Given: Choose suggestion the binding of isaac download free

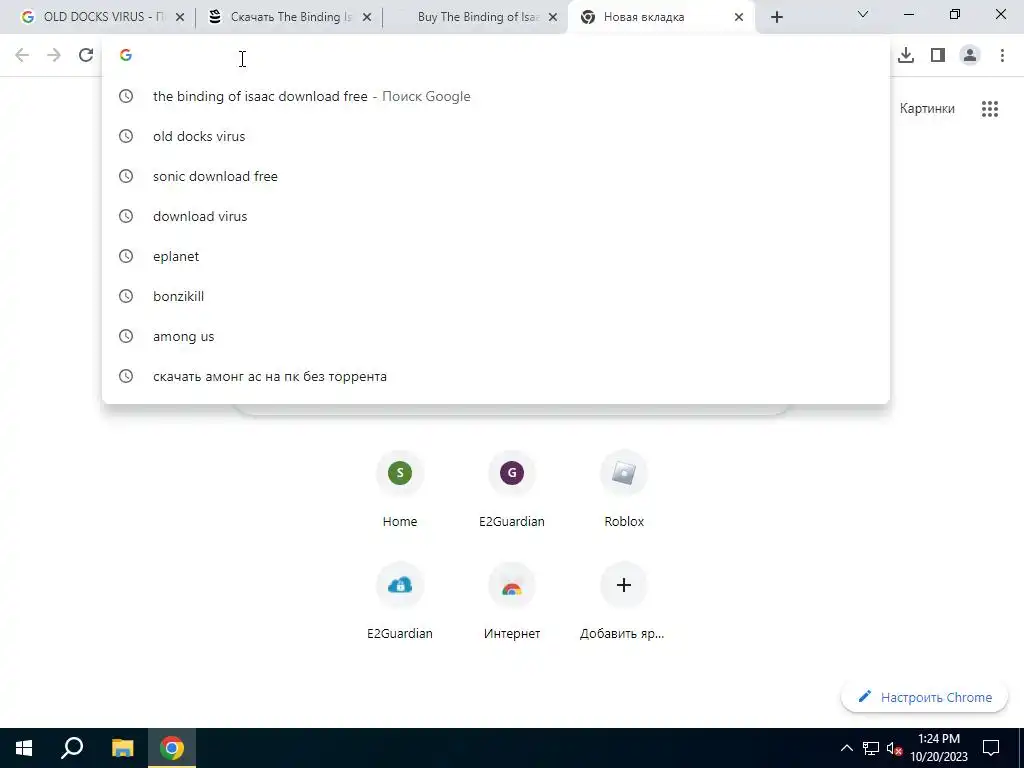Looking at the screenshot, I should click(x=496, y=96).
